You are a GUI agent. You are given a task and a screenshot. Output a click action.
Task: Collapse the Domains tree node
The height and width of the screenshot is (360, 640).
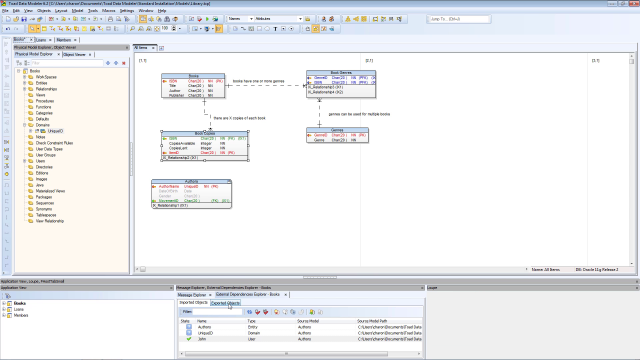click(x=24, y=125)
